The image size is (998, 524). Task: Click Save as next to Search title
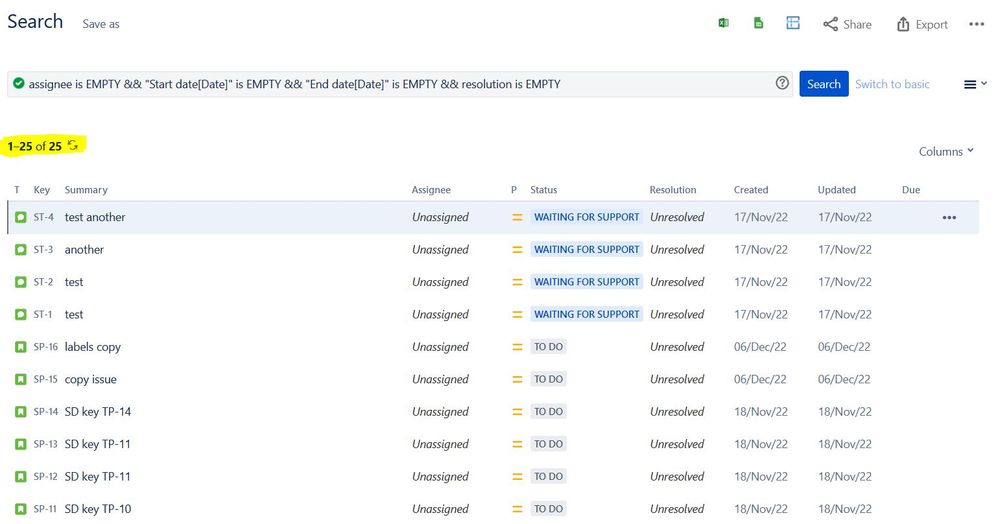(x=101, y=24)
